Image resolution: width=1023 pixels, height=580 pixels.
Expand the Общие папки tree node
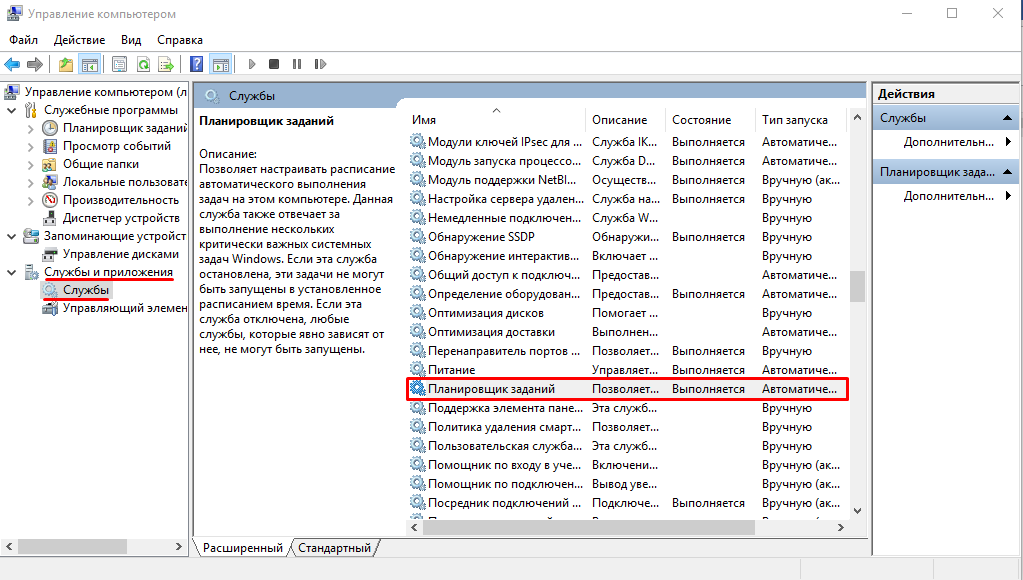[x=30, y=164]
